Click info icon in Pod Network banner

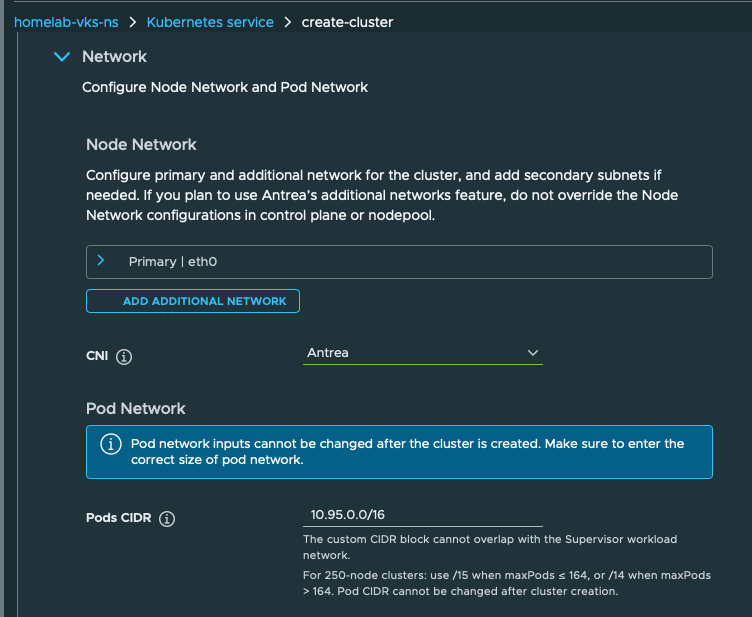pyautogui.click(x=111, y=444)
